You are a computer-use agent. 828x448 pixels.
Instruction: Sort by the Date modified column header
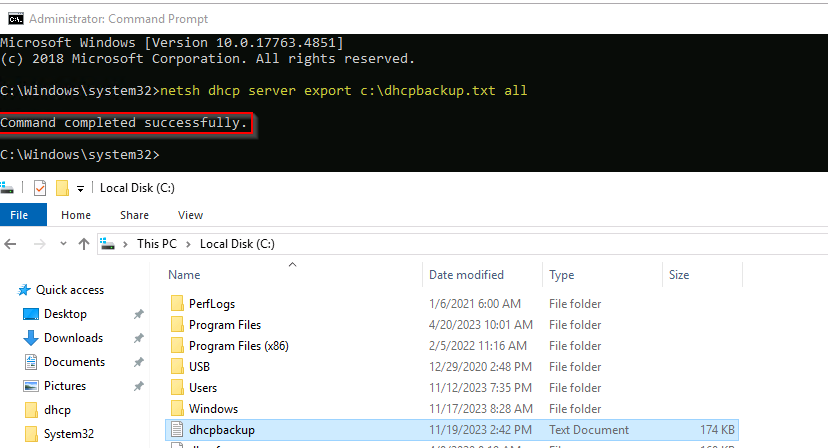pos(466,275)
